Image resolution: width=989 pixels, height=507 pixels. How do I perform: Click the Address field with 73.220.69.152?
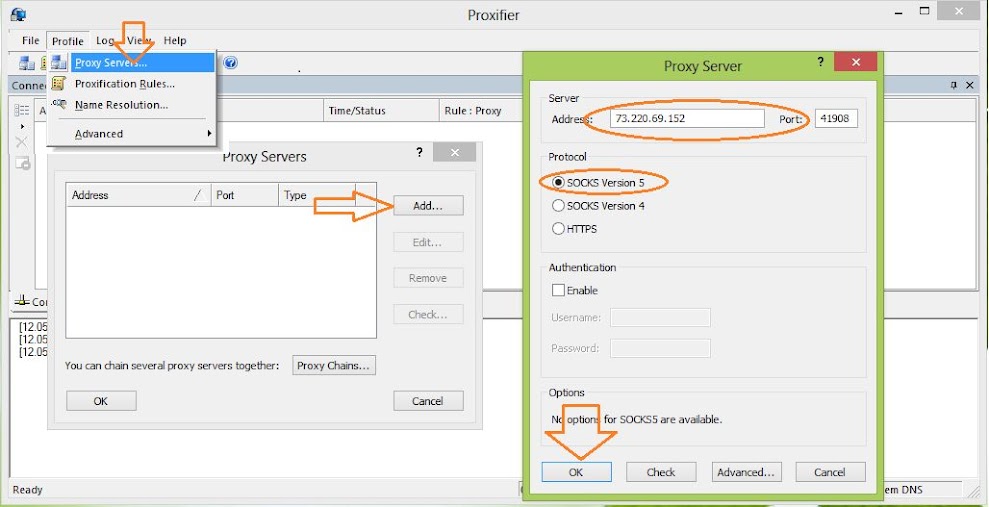pyautogui.click(x=687, y=119)
